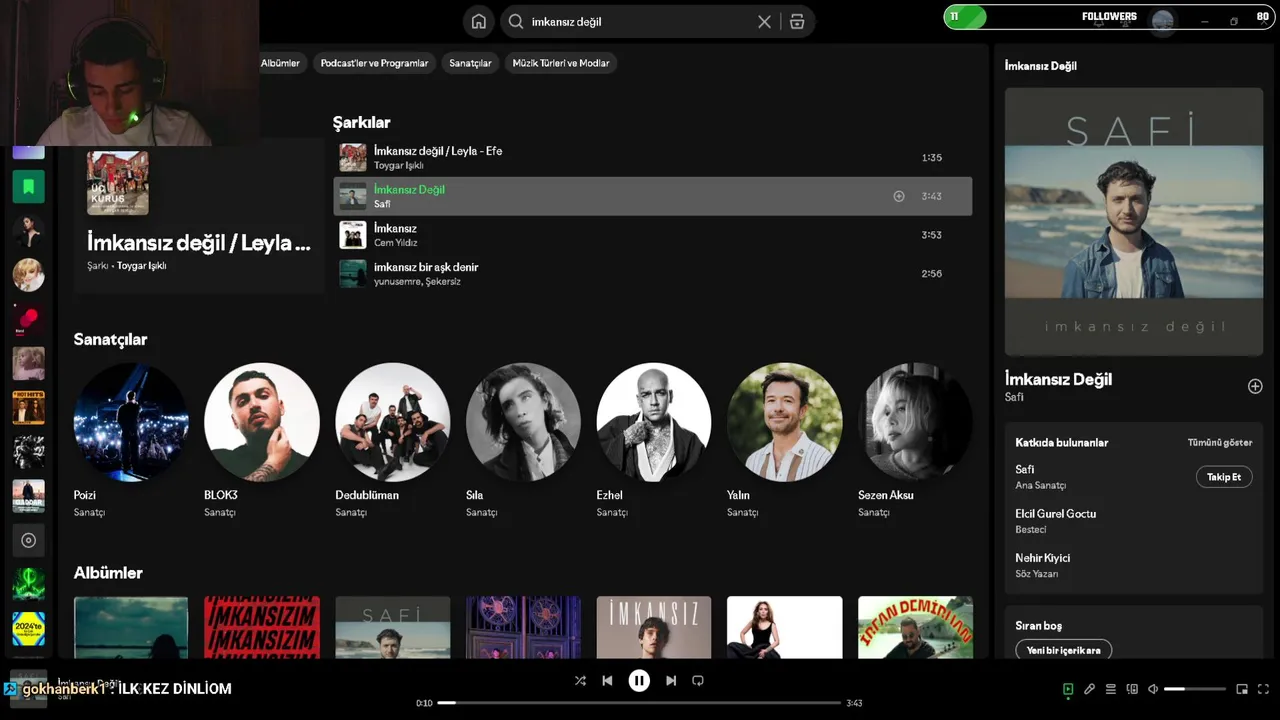Open the green bookmark item in the library sidebar

(28, 187)
